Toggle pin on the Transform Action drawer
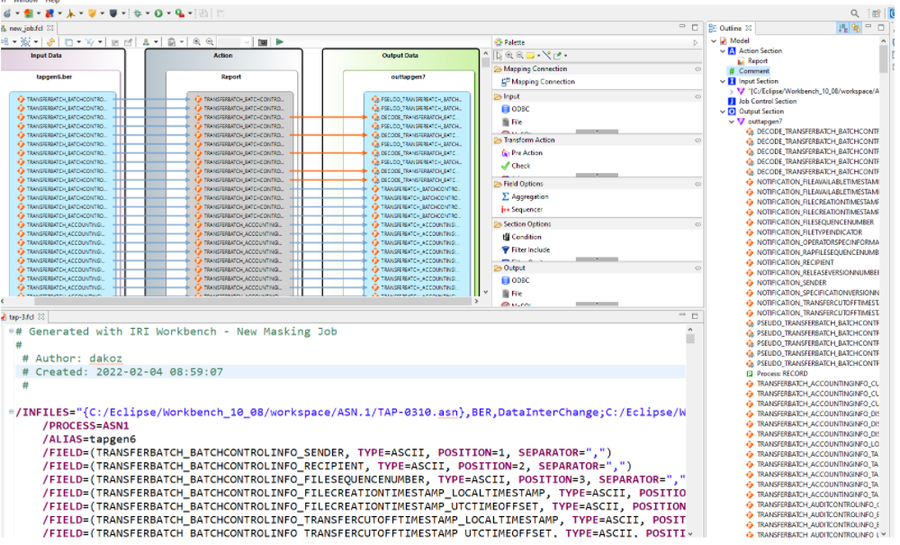The width and height of the screenshot is (900, 545). click(x=697, y=140)
